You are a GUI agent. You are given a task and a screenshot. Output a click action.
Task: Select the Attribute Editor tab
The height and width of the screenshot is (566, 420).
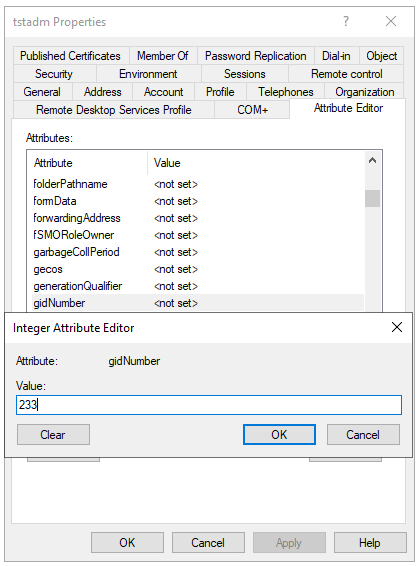click(x=348, y=108)
